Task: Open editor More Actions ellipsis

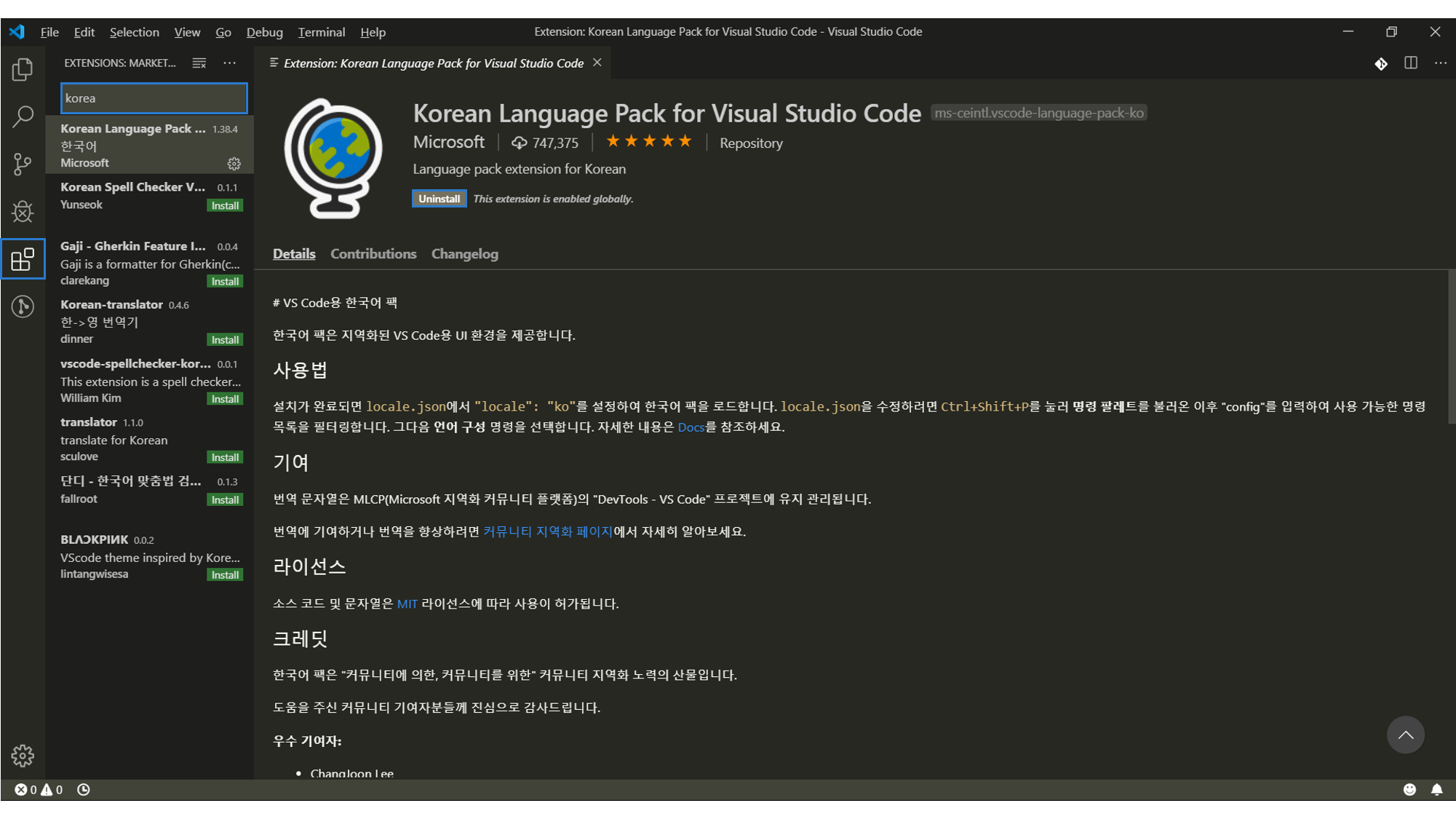Action: tap(1441, 63)
